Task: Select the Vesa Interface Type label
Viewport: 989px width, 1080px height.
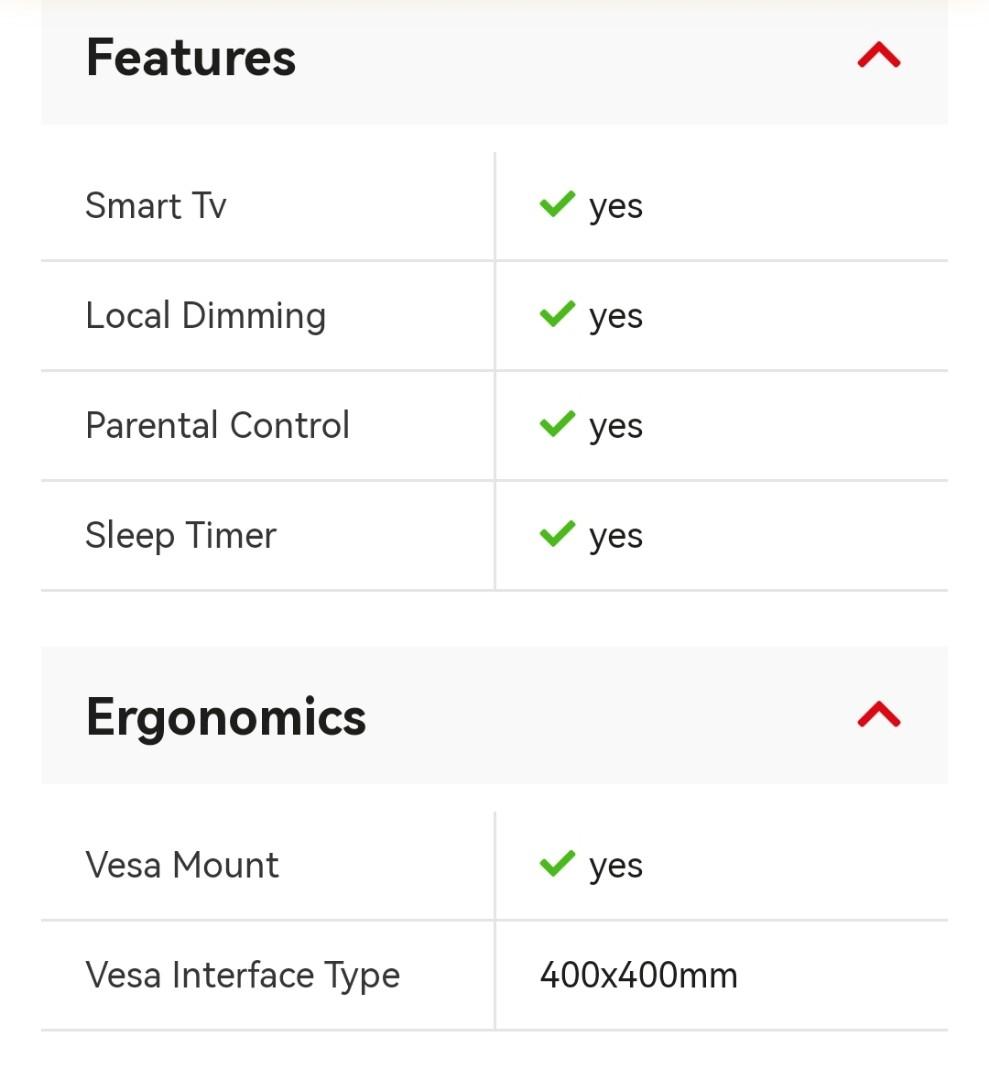Action: pyautogui.click(x=243, y=976)
